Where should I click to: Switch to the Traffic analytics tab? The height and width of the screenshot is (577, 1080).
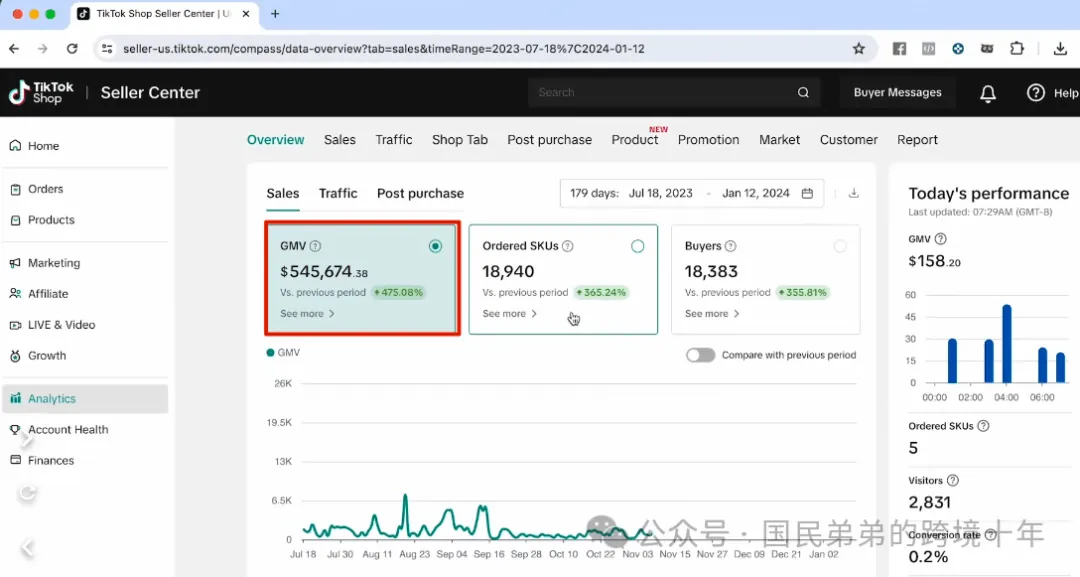(338, 193)
